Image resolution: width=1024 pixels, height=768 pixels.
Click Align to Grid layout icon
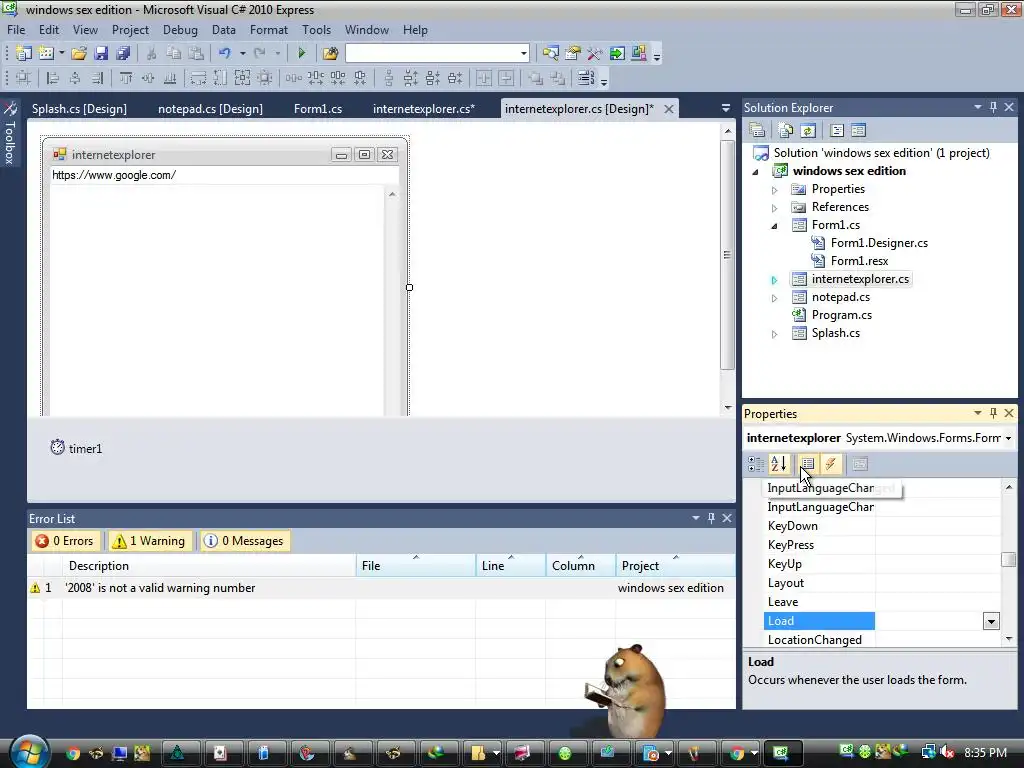click(24, 78)
